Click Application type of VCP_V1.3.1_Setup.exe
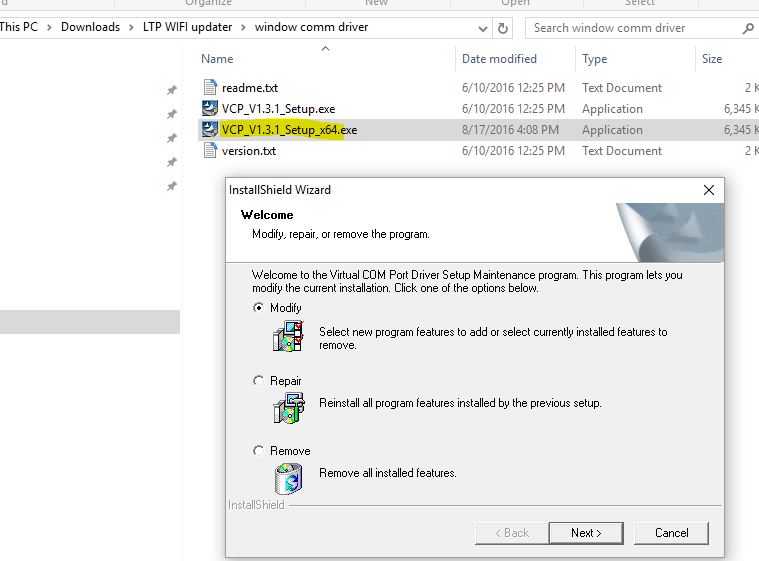This screenshot has width=759, height=561. pos(612,109)
